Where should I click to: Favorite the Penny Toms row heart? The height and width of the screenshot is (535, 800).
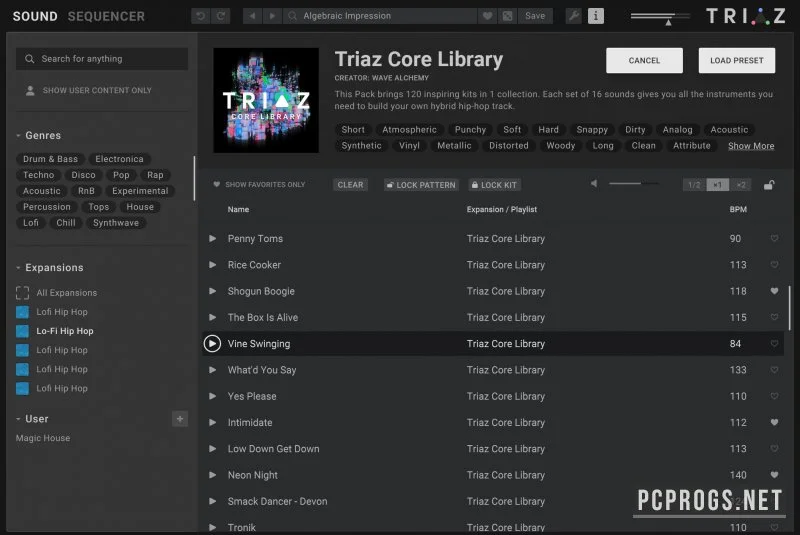[774, 238]
